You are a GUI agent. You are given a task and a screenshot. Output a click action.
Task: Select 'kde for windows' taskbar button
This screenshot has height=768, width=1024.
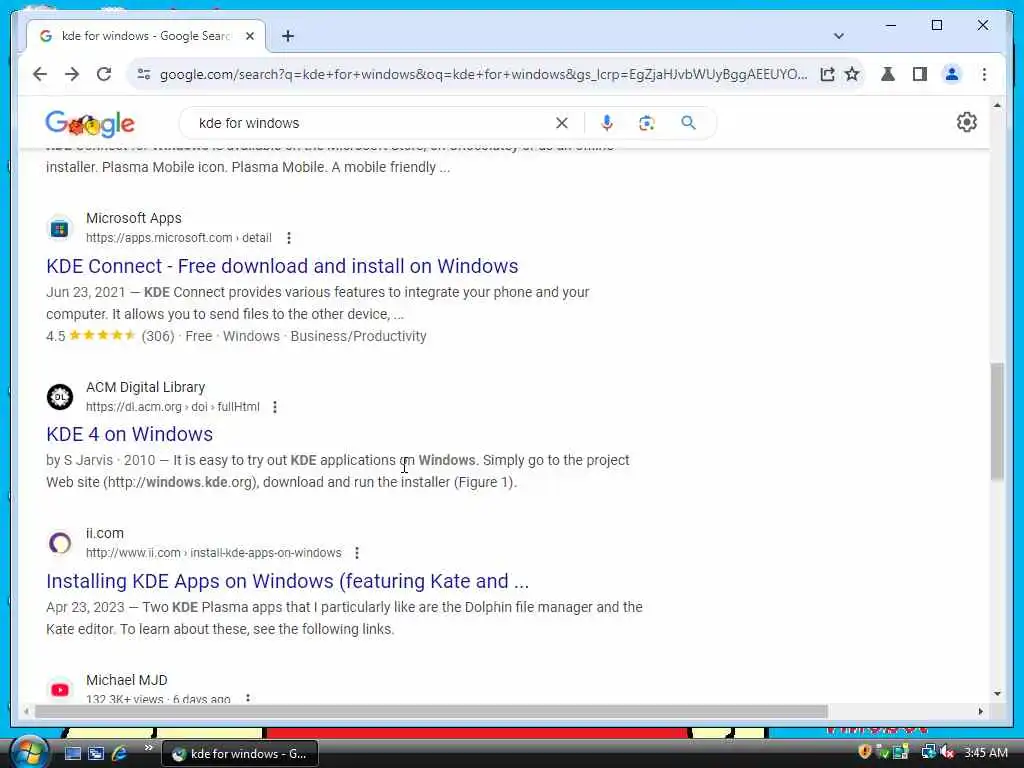[239, 754]
